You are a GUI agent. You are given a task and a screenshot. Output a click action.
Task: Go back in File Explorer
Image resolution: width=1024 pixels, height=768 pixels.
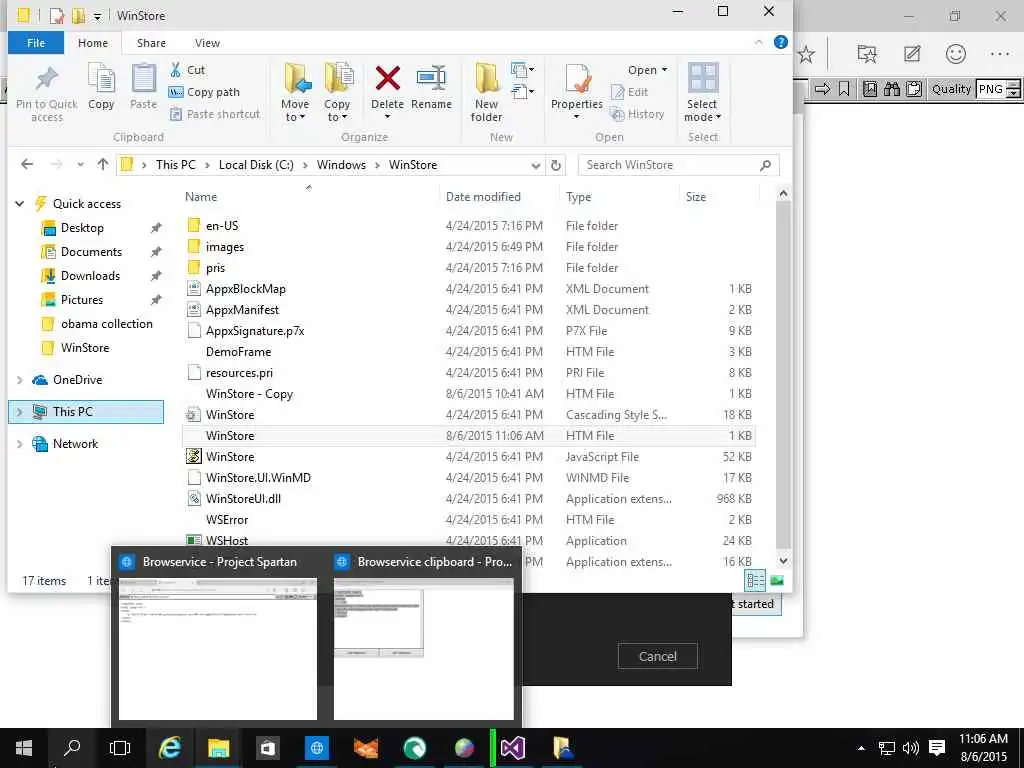27,165
